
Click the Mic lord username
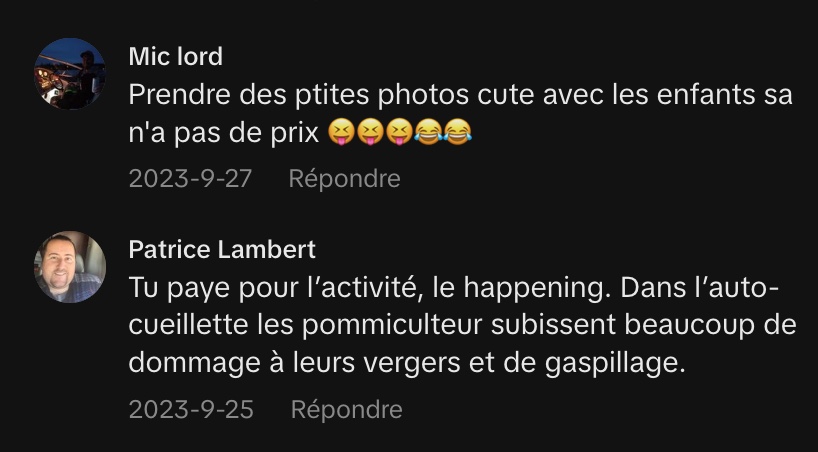coord(176,56)
